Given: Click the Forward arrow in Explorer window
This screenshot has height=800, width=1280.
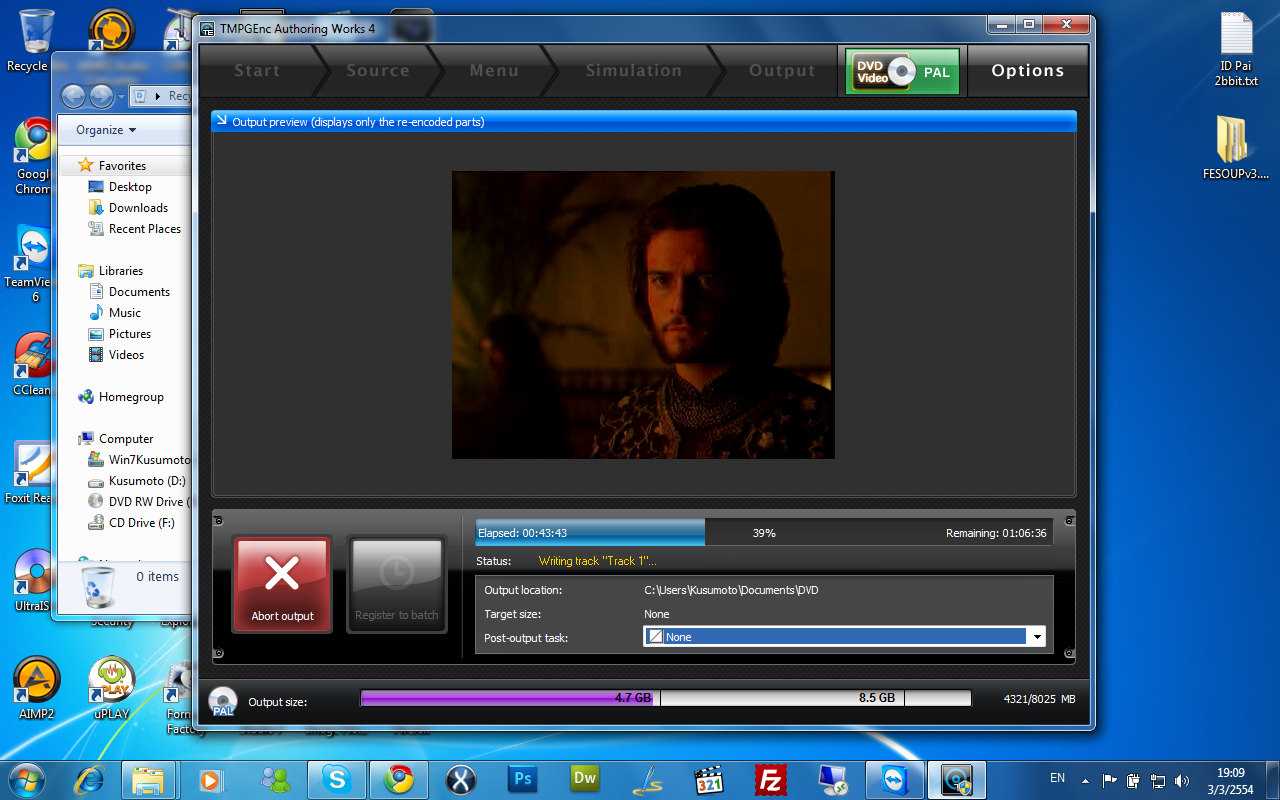Looking at the screenshot, I should 101,96.
